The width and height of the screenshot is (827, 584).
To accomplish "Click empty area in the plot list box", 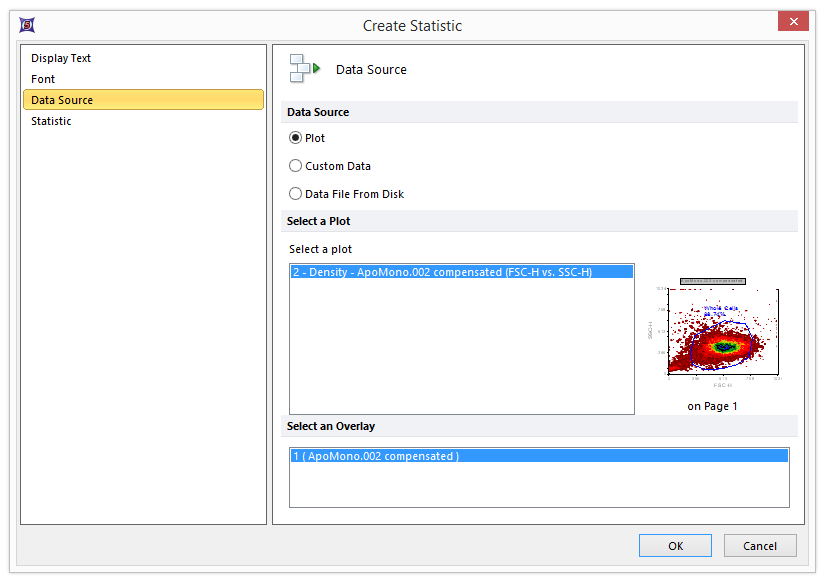I will [460, 350].
